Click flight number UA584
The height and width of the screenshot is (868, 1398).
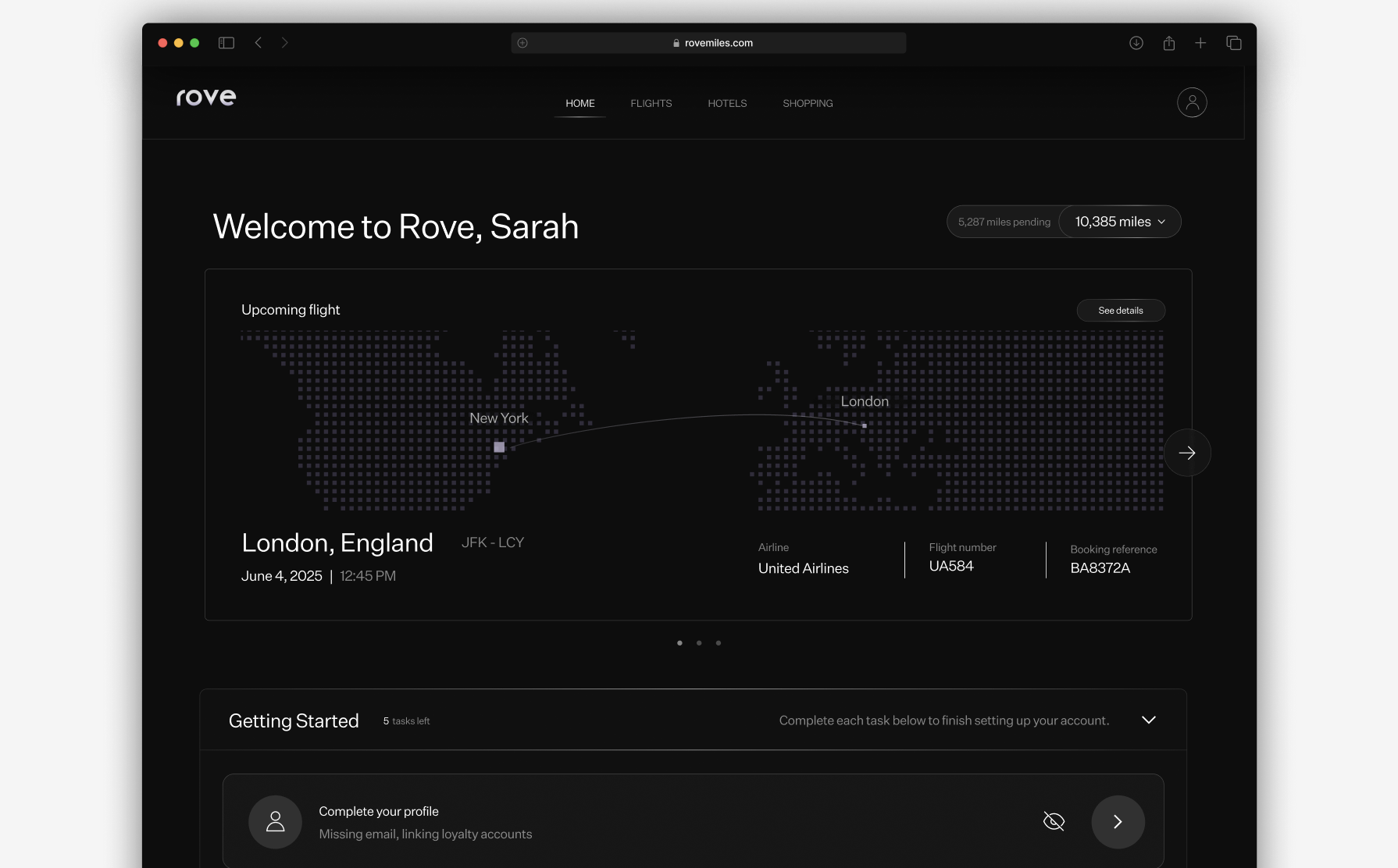[x=951, y=566]
